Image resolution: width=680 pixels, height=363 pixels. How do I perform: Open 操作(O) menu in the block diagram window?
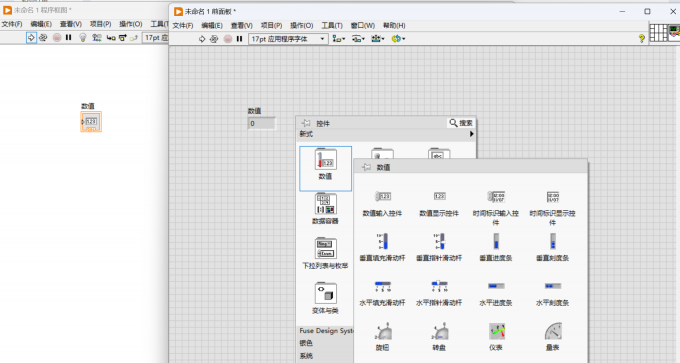point(131,24)
